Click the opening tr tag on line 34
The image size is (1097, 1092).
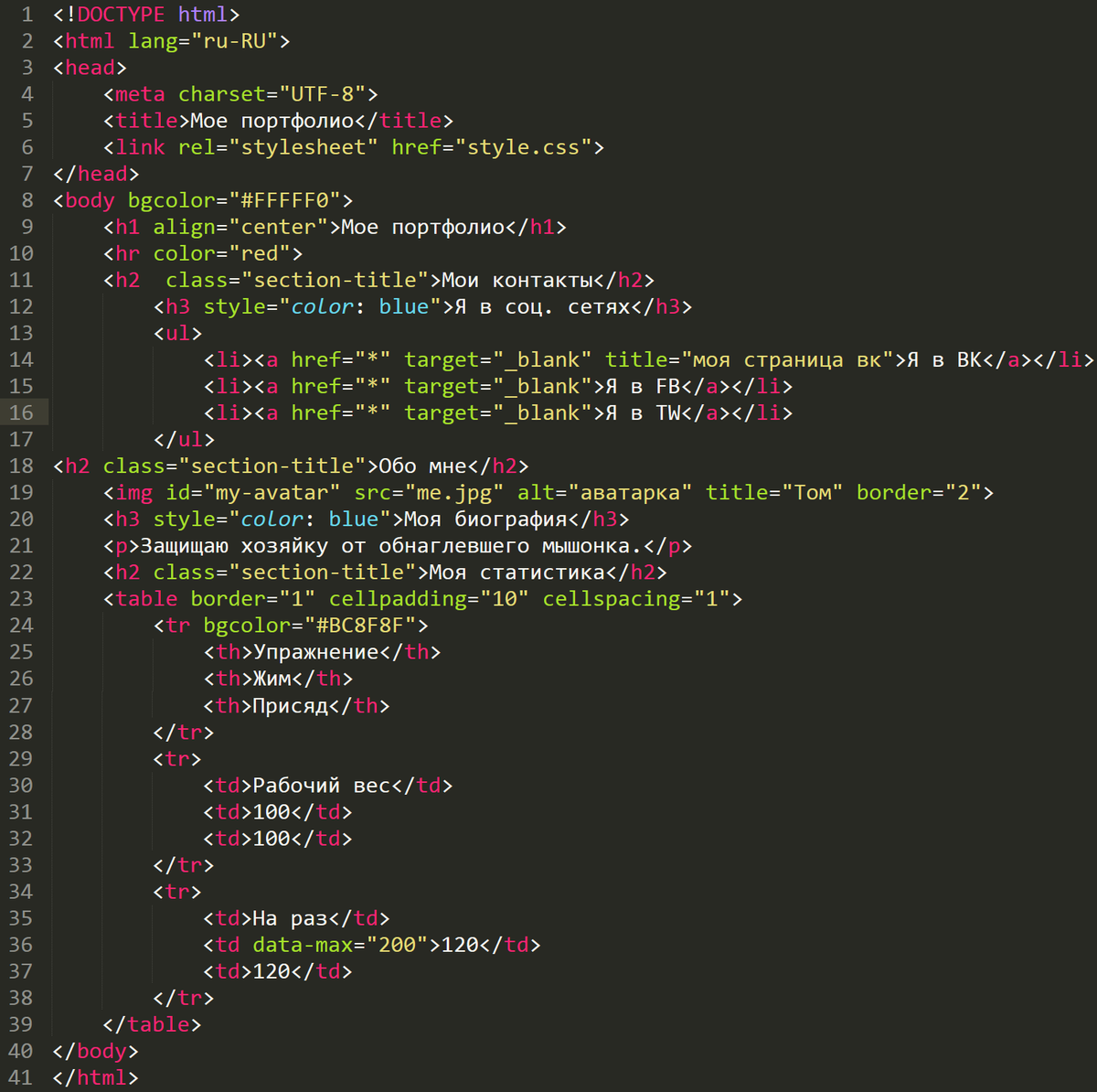point(178,892)
